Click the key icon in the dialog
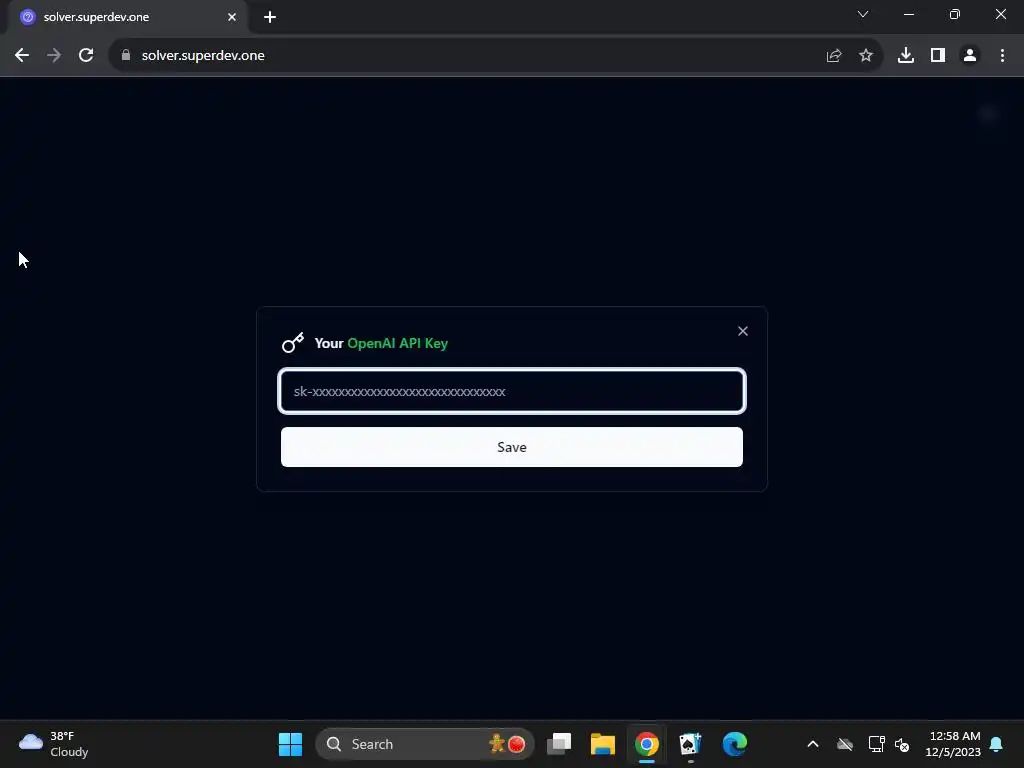The height and width of the screenshot is (768, 1024). 293,343
